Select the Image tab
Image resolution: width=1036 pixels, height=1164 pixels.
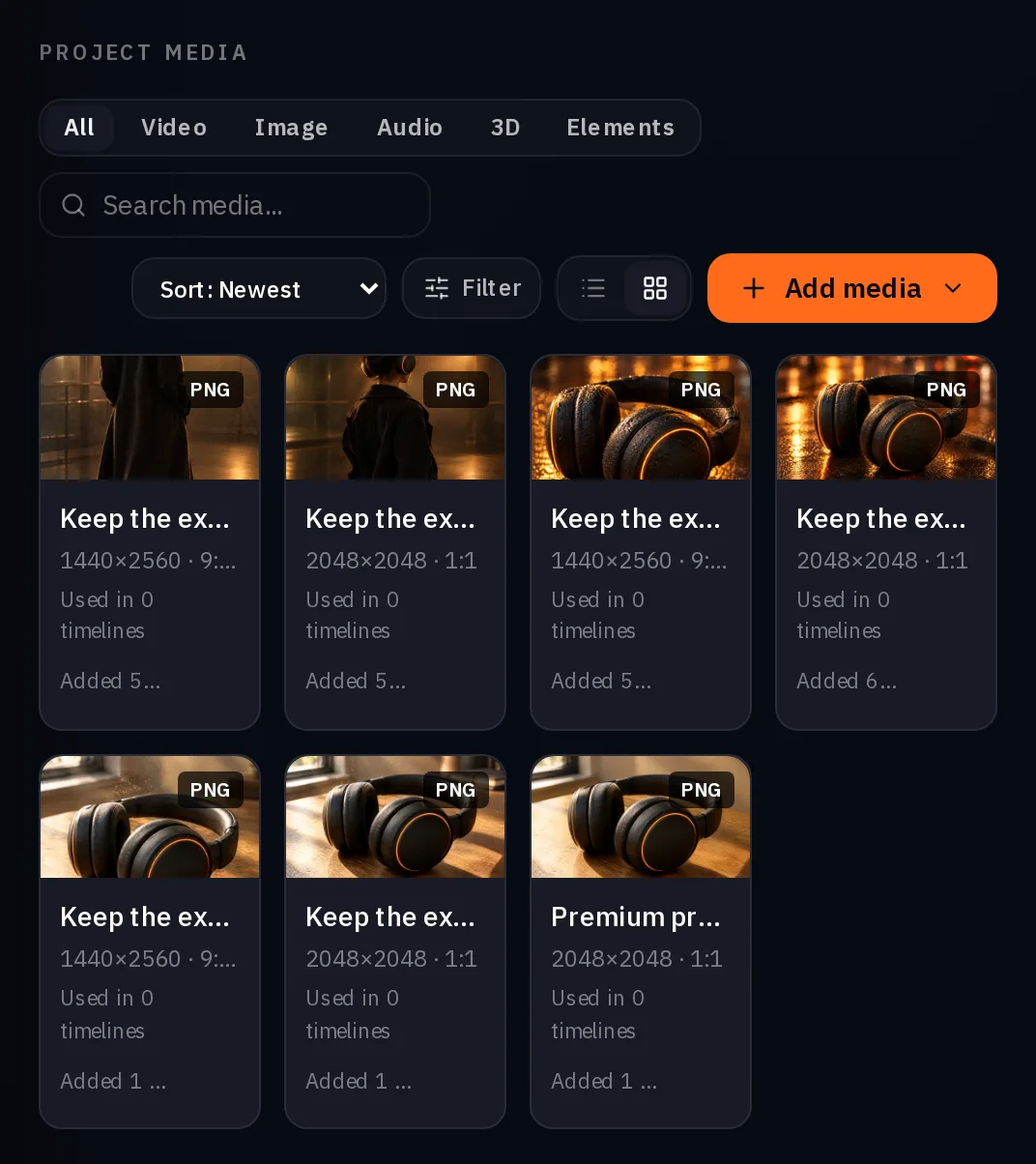click(291, 128)
